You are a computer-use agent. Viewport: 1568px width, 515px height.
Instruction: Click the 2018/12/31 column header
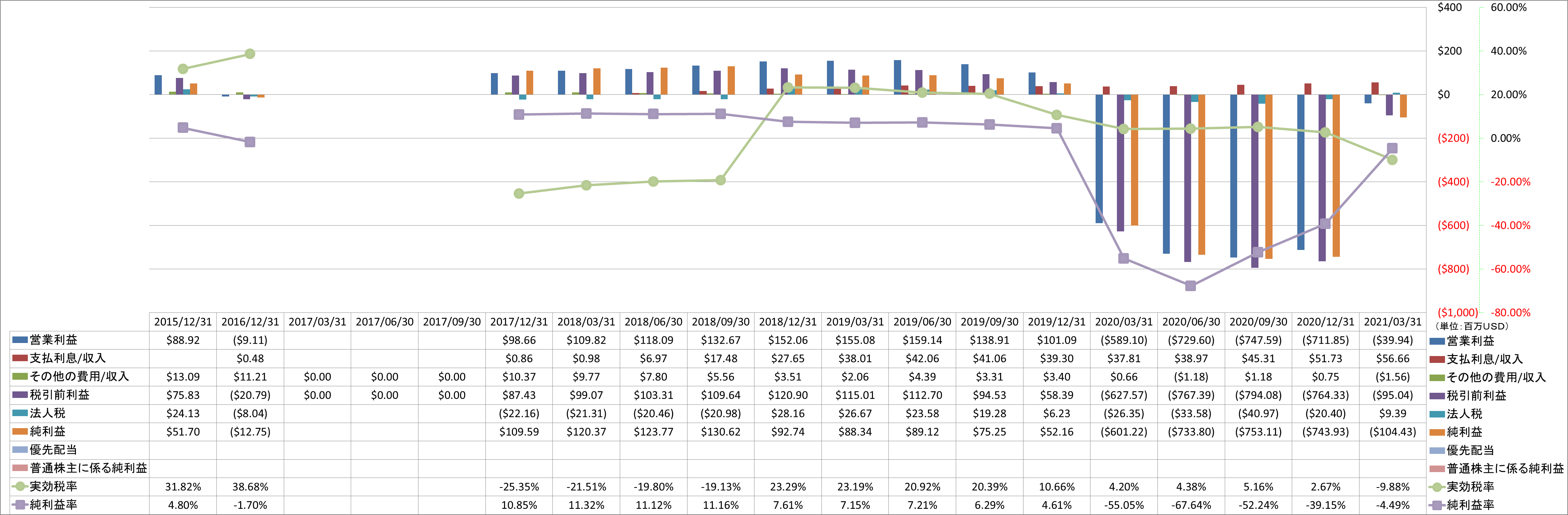(x=788, y=322)
